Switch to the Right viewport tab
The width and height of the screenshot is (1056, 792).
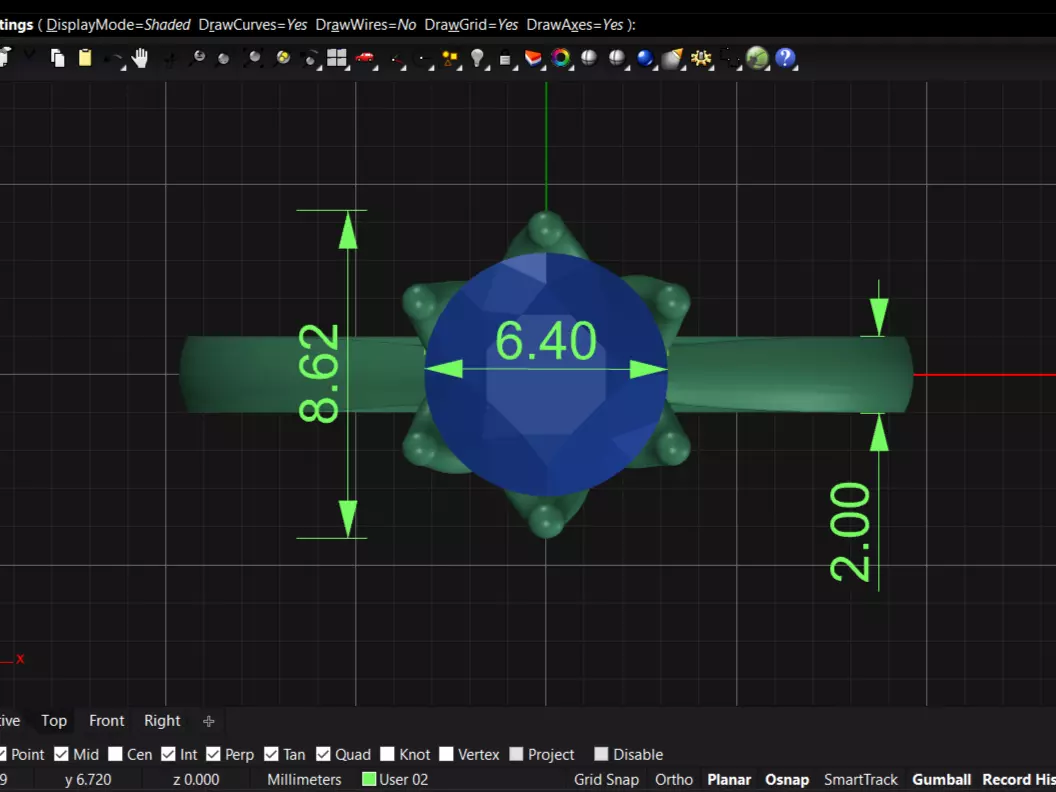tap(162, 721)
